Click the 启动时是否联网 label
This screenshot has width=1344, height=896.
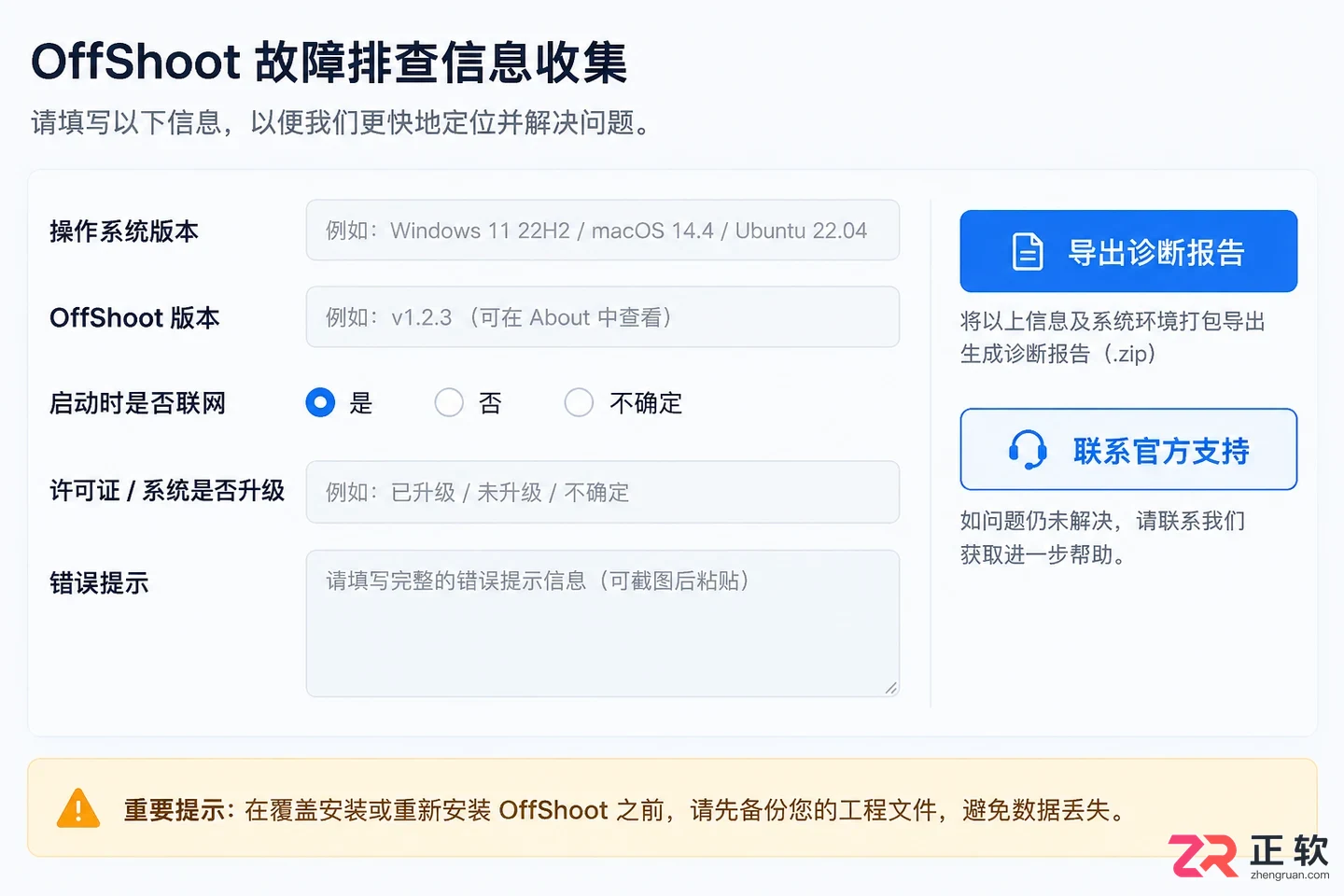(138, 403)
